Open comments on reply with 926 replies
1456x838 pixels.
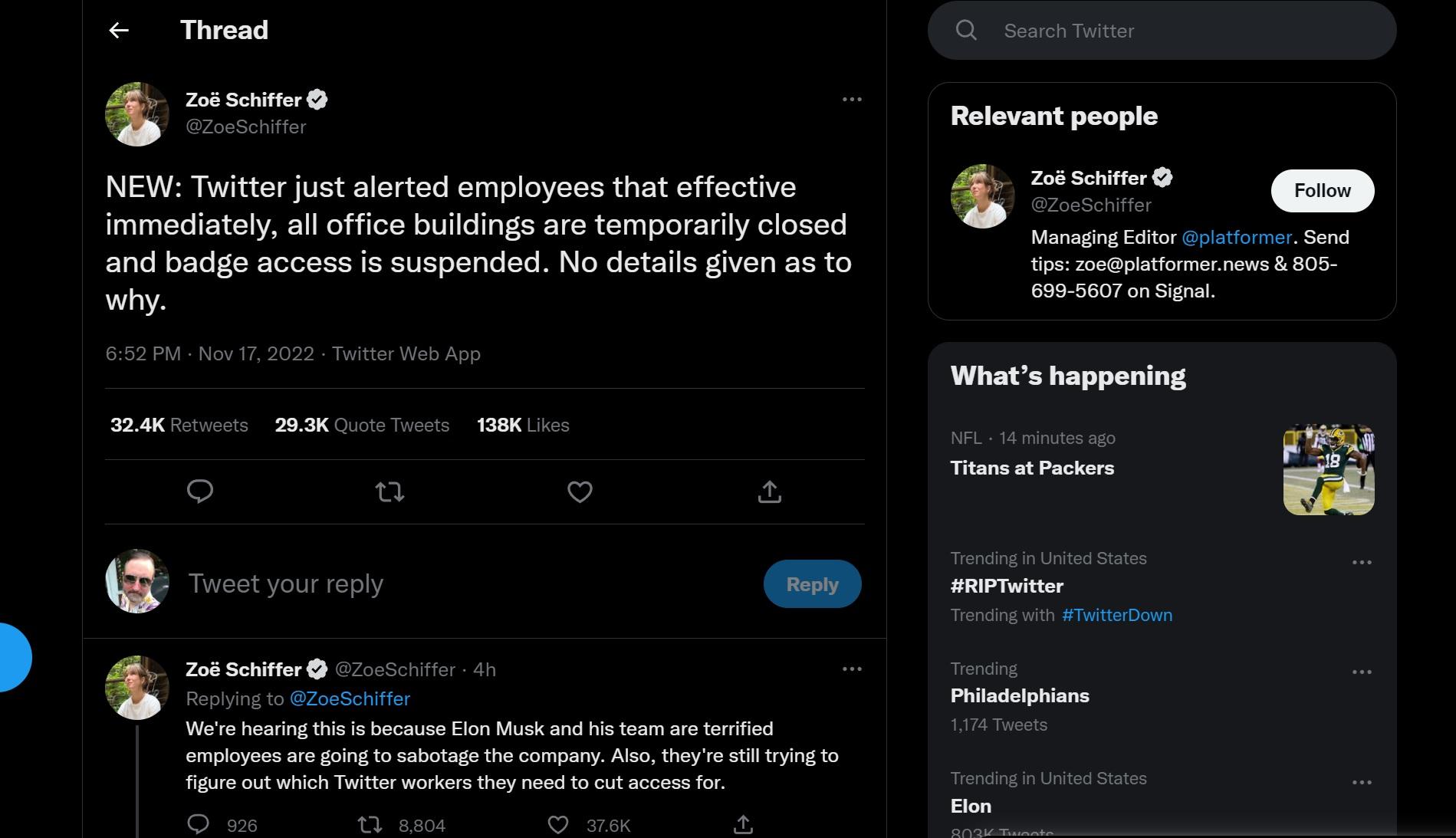tap(199, 825)
